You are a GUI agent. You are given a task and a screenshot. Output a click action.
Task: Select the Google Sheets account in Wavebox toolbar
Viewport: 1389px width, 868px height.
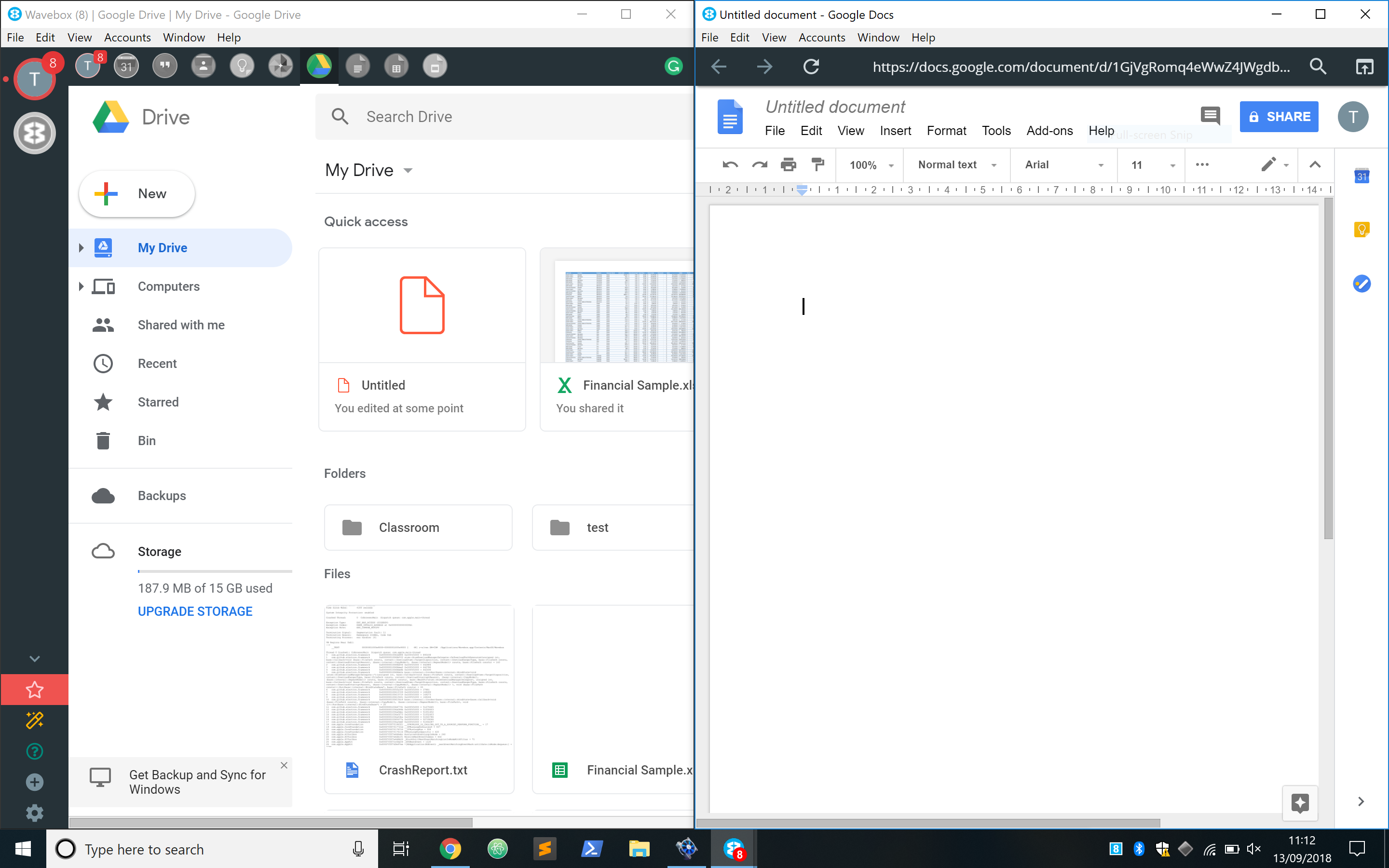tap(396, 66)
